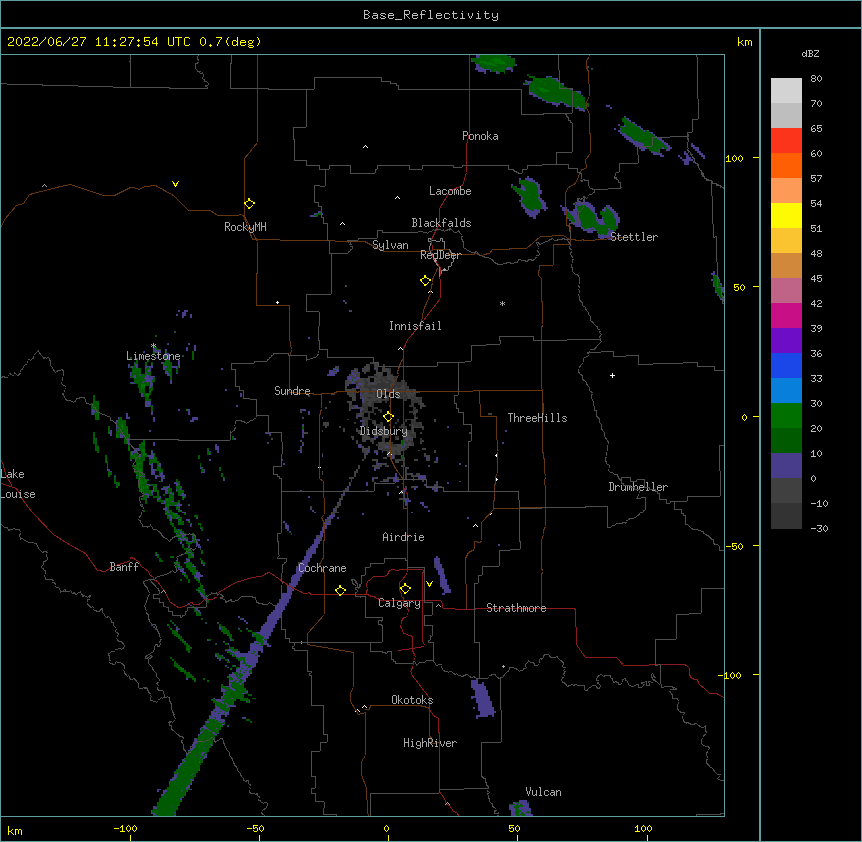The image size is (862, 842).
Task: Click the yellow V marker northwest of RockyMH
Action: click(x=175, y=184)
